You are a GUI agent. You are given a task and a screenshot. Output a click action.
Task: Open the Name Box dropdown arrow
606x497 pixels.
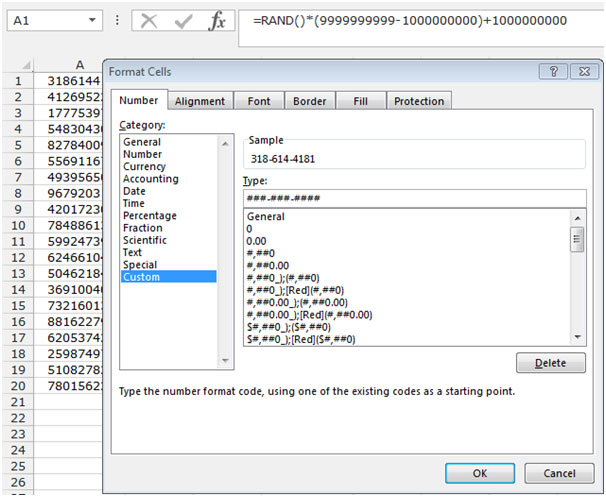pos(93,21)
